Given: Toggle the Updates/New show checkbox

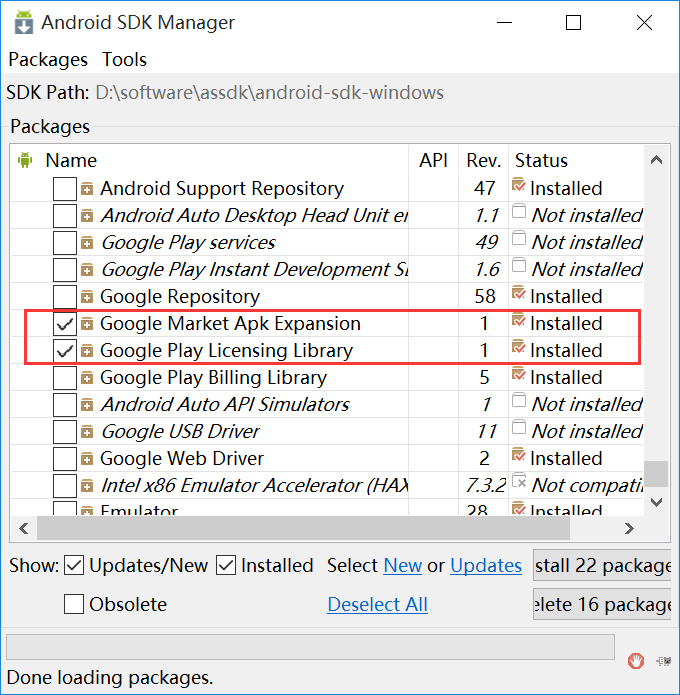Looking at the screenshot, I should [74, 566].
